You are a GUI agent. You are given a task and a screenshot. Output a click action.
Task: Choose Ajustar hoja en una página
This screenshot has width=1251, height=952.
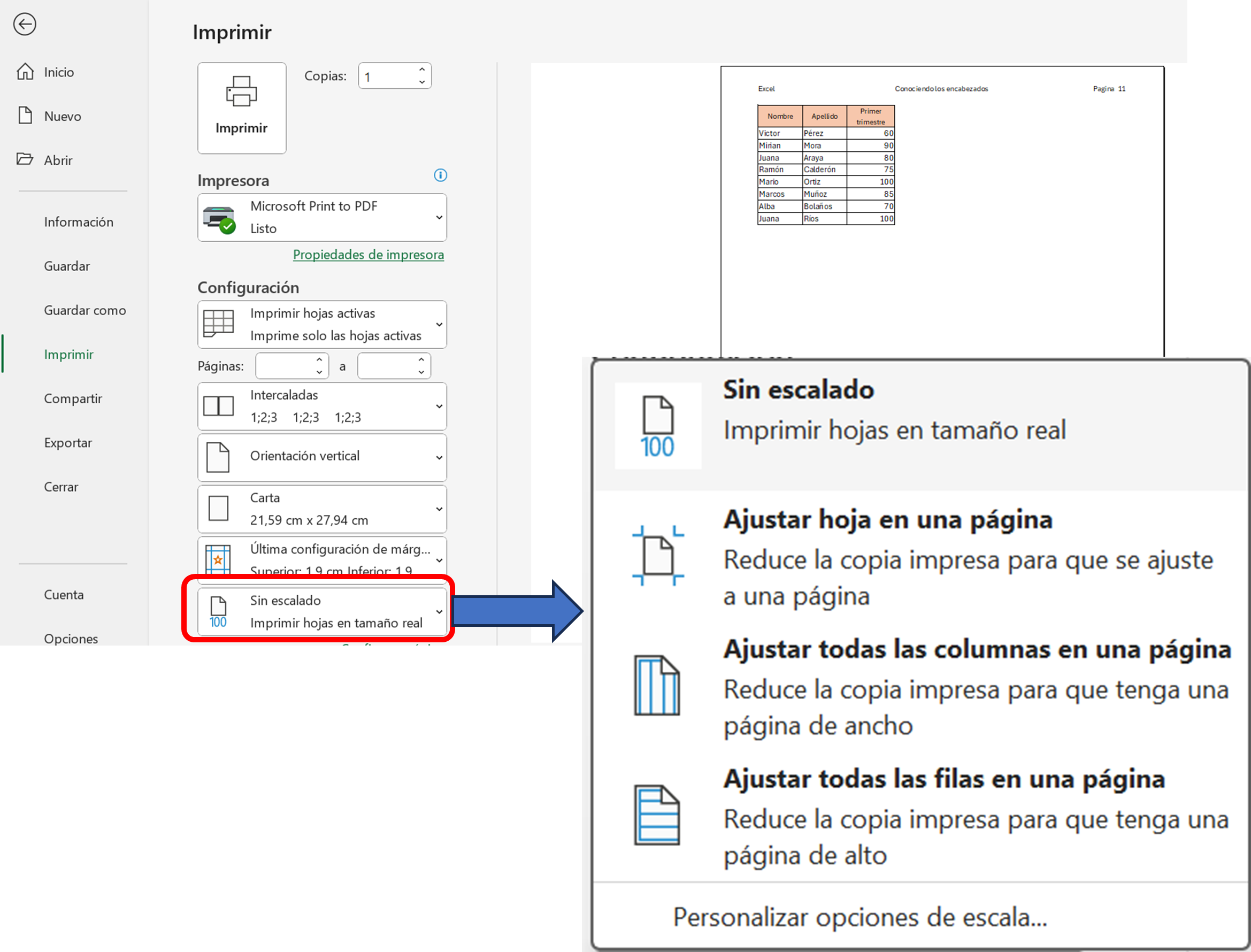pyautogui.click(x=887, y=520)
